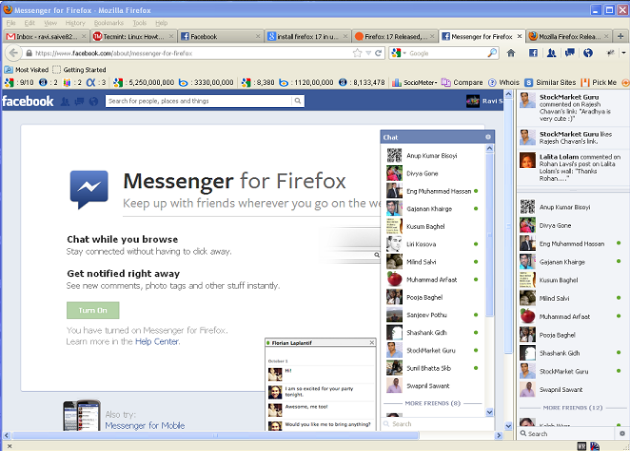Select Gajanan Khairge in right sidebar
This screenshot has height=451, width=630.
(x=572, y=262)
